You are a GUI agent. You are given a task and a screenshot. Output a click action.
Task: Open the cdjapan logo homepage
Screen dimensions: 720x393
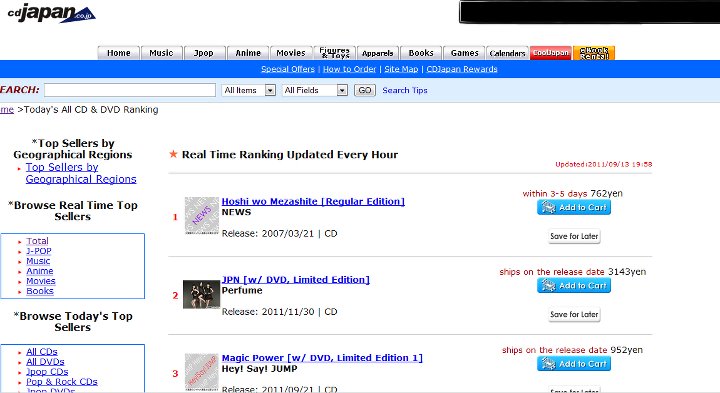[x=51, y=13]
